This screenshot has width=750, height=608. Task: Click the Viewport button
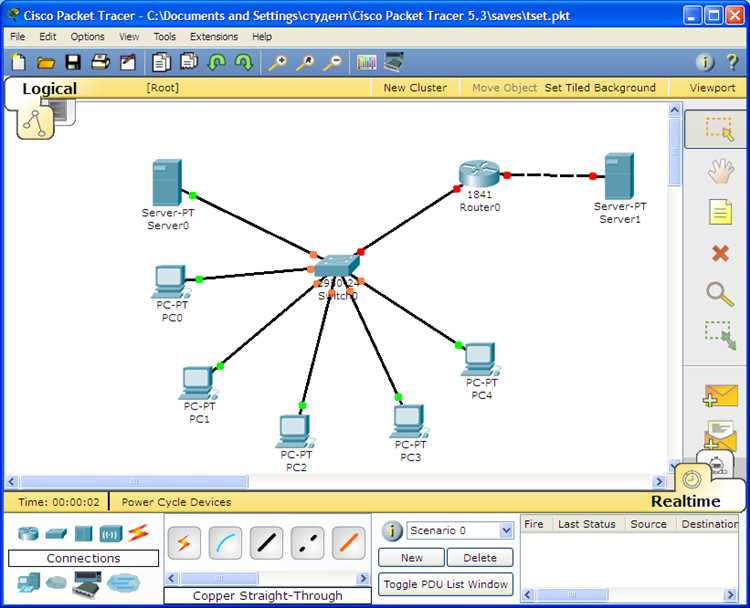(x=712, y=88)
